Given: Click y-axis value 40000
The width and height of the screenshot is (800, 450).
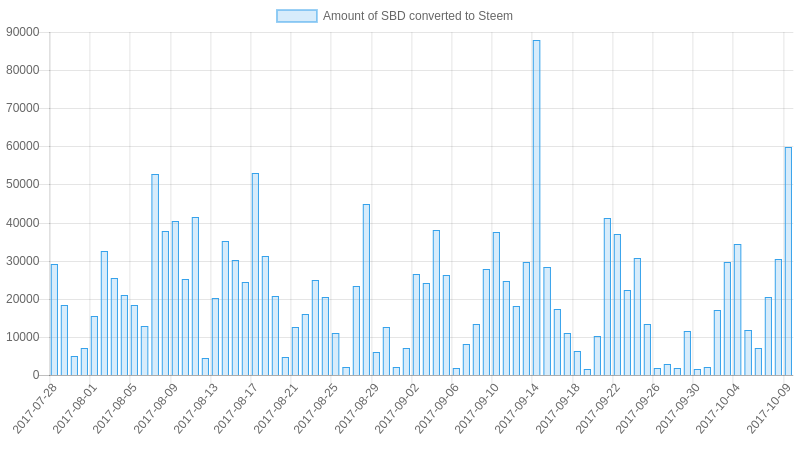Looking at the screenshot, I should (x=22, y=223).
